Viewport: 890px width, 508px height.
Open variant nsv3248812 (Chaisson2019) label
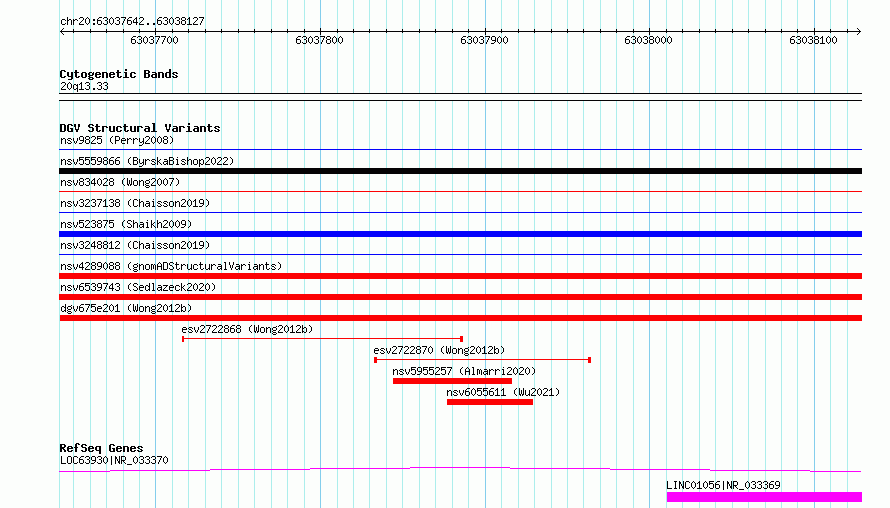(135, 245)
